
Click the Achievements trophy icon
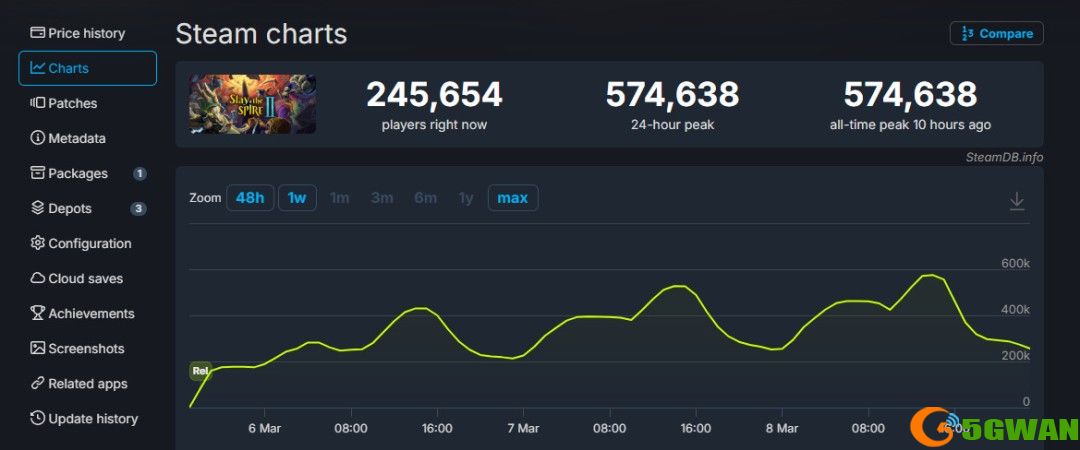[x=38, y=313]
